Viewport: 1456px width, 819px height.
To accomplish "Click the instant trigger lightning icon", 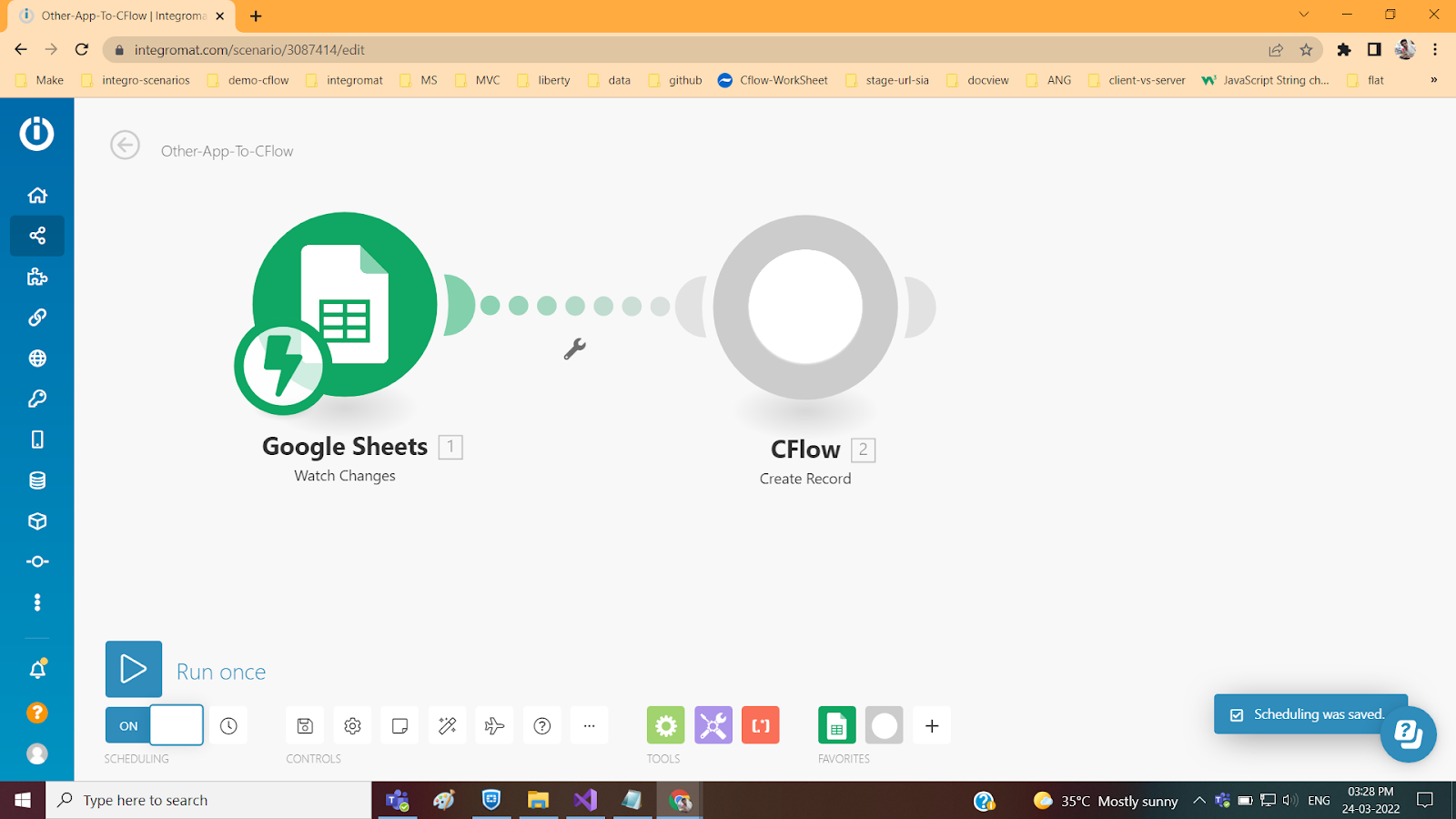I will pyautogui.click(x=283, y=368).
